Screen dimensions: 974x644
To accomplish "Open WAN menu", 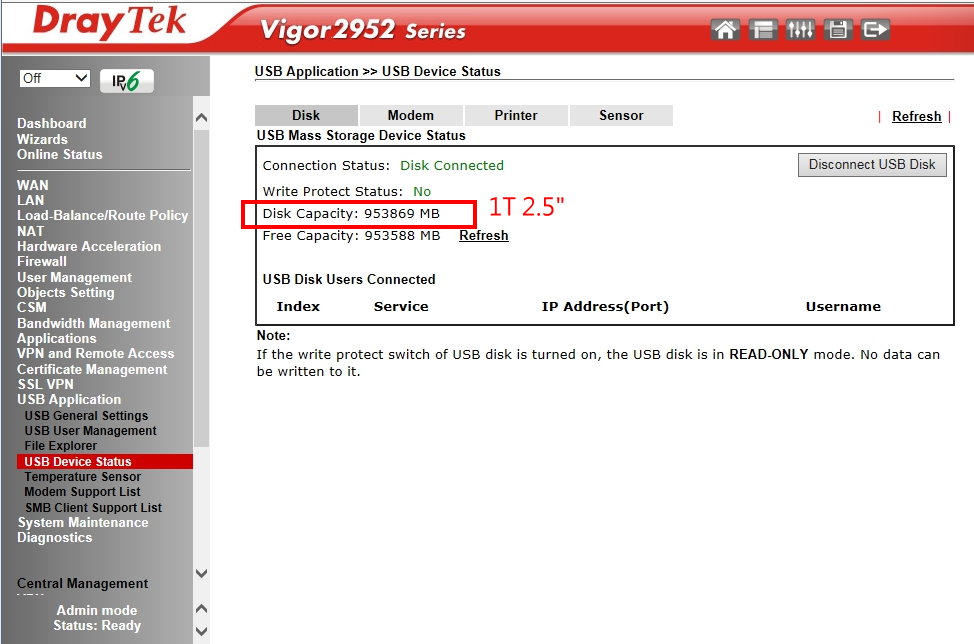I will pyautogui.click(x=32, y=185).
